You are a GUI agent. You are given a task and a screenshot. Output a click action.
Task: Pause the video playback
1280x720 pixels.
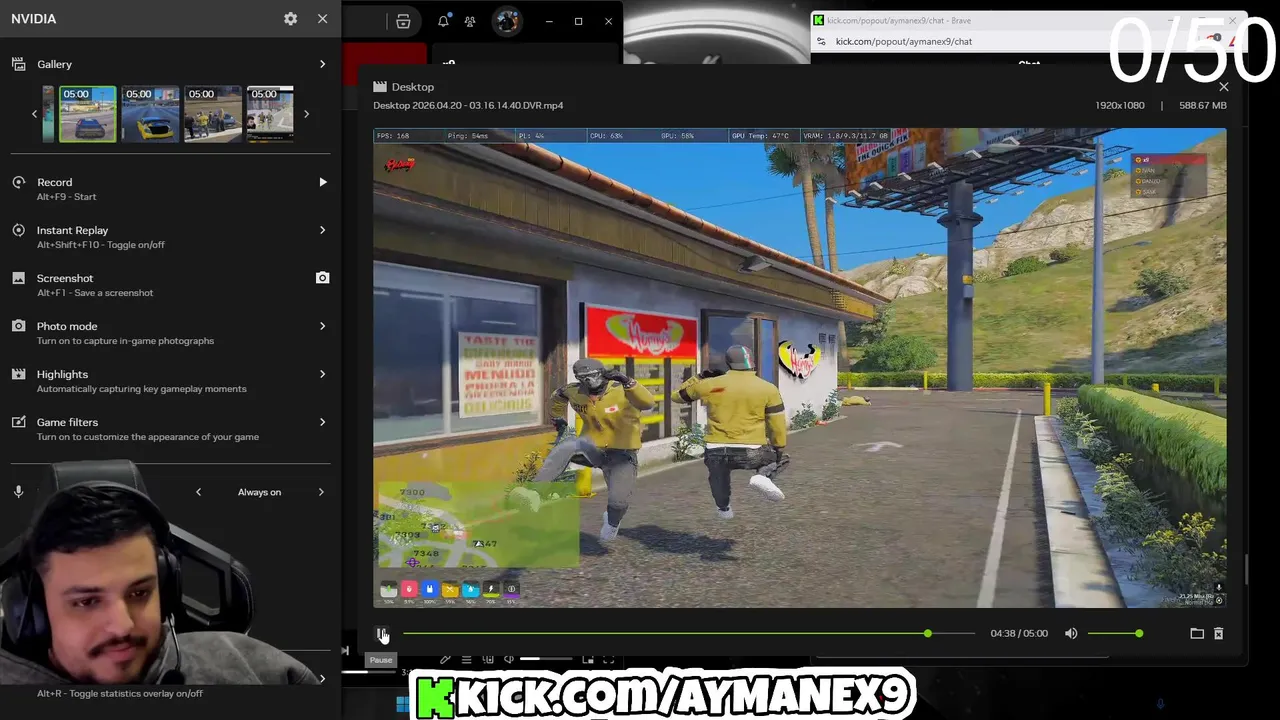381,634
